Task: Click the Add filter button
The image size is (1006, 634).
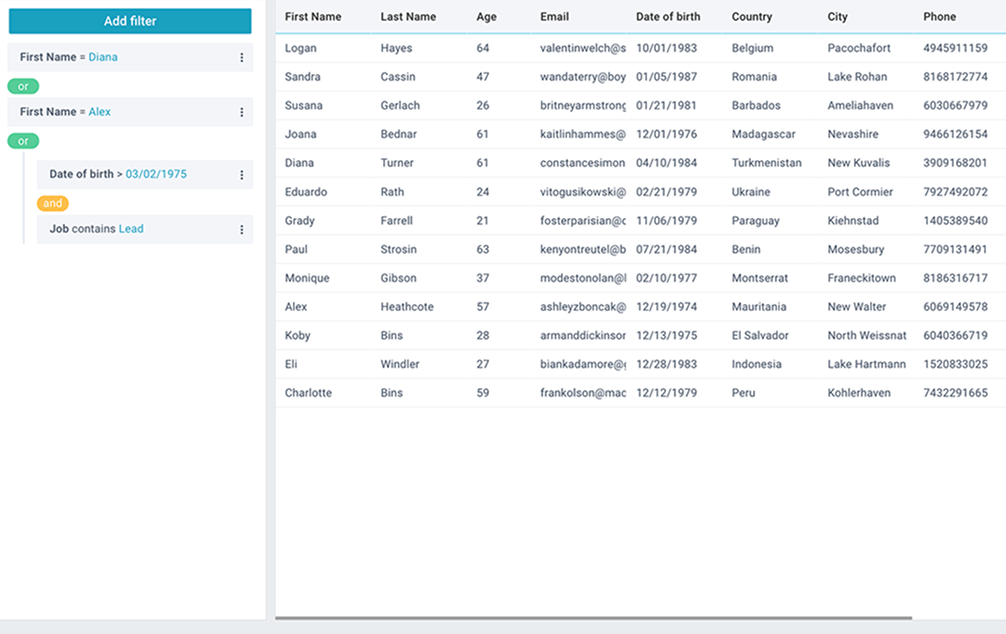Action: tap(130, 21)
